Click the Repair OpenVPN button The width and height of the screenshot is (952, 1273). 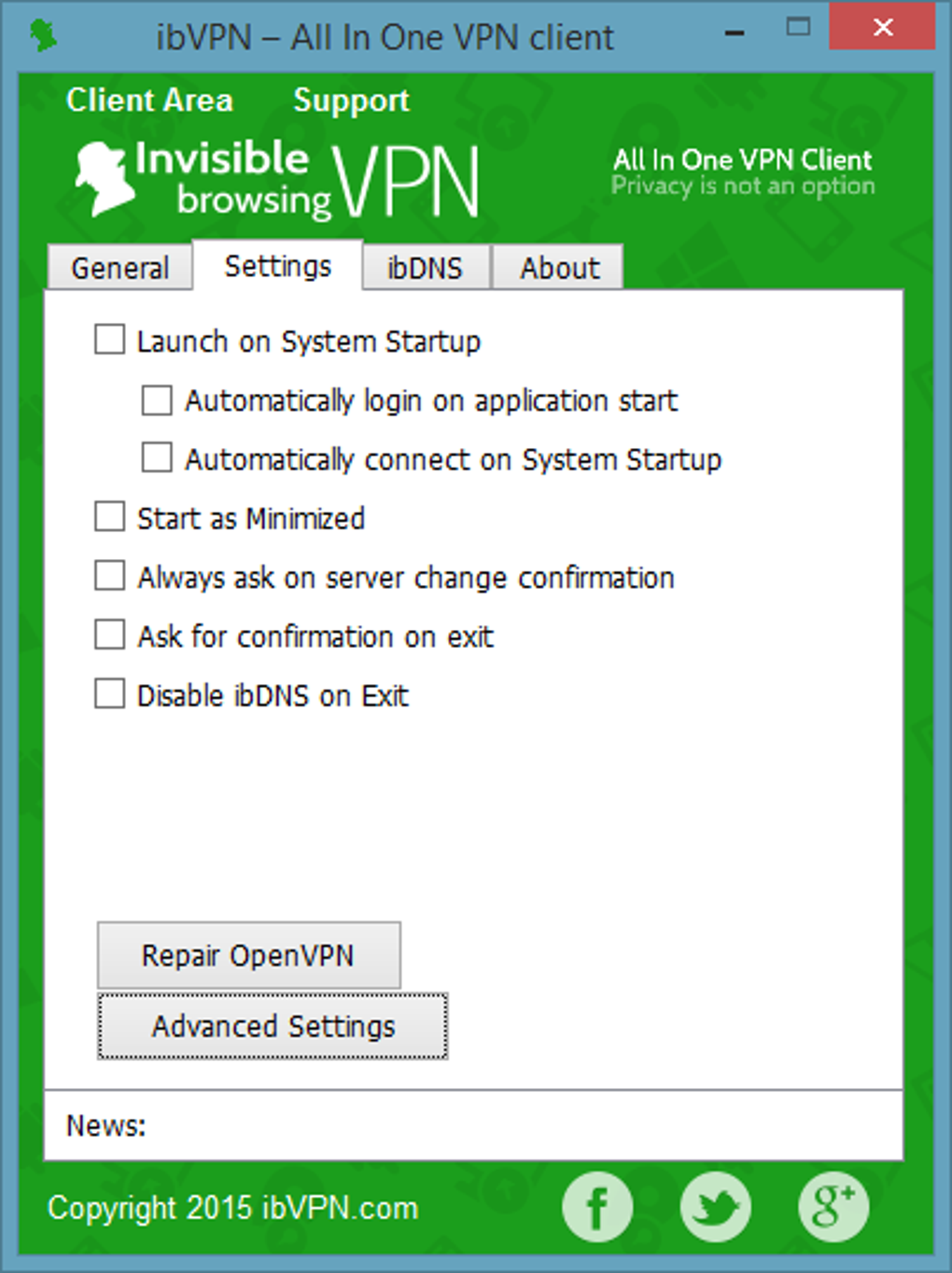(248, 955)
